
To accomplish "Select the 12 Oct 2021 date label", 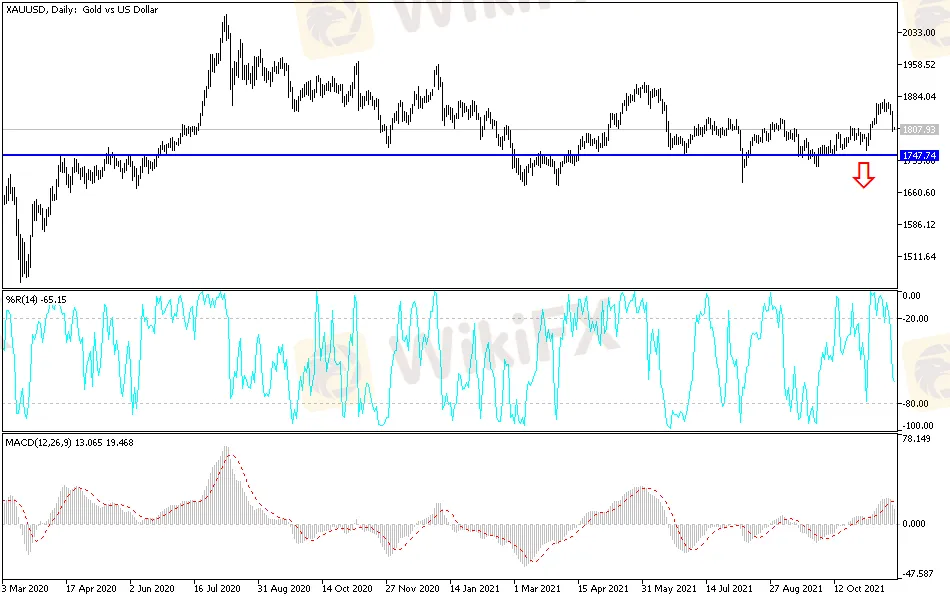I will coord(861,590).
